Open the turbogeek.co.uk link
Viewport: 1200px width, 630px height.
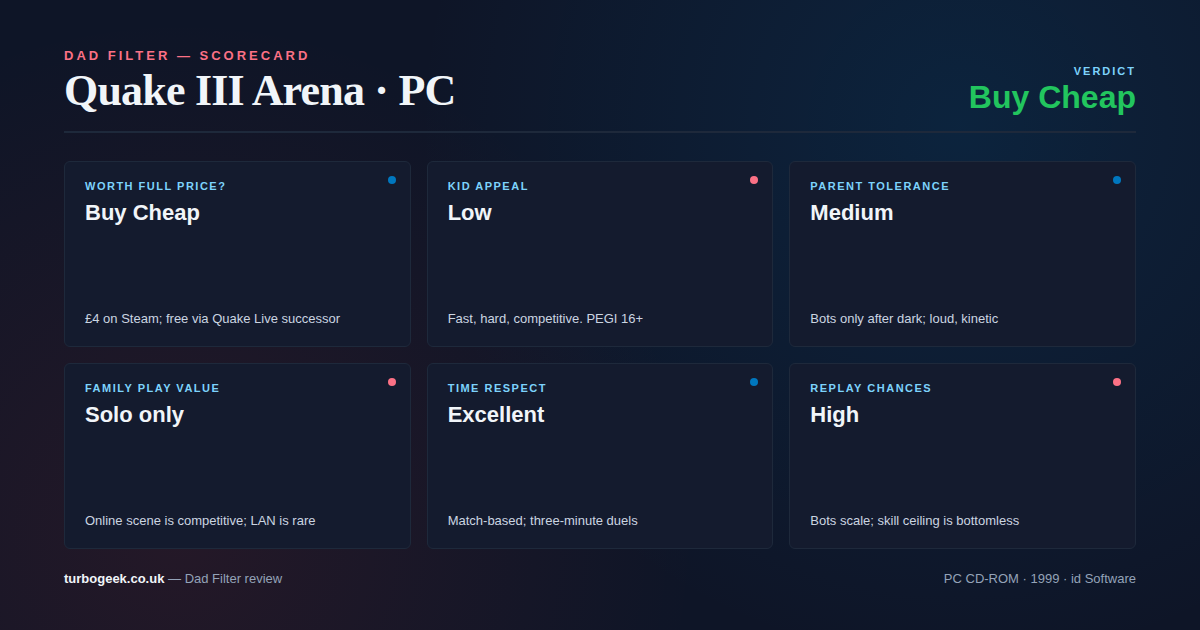pos(112,578)
